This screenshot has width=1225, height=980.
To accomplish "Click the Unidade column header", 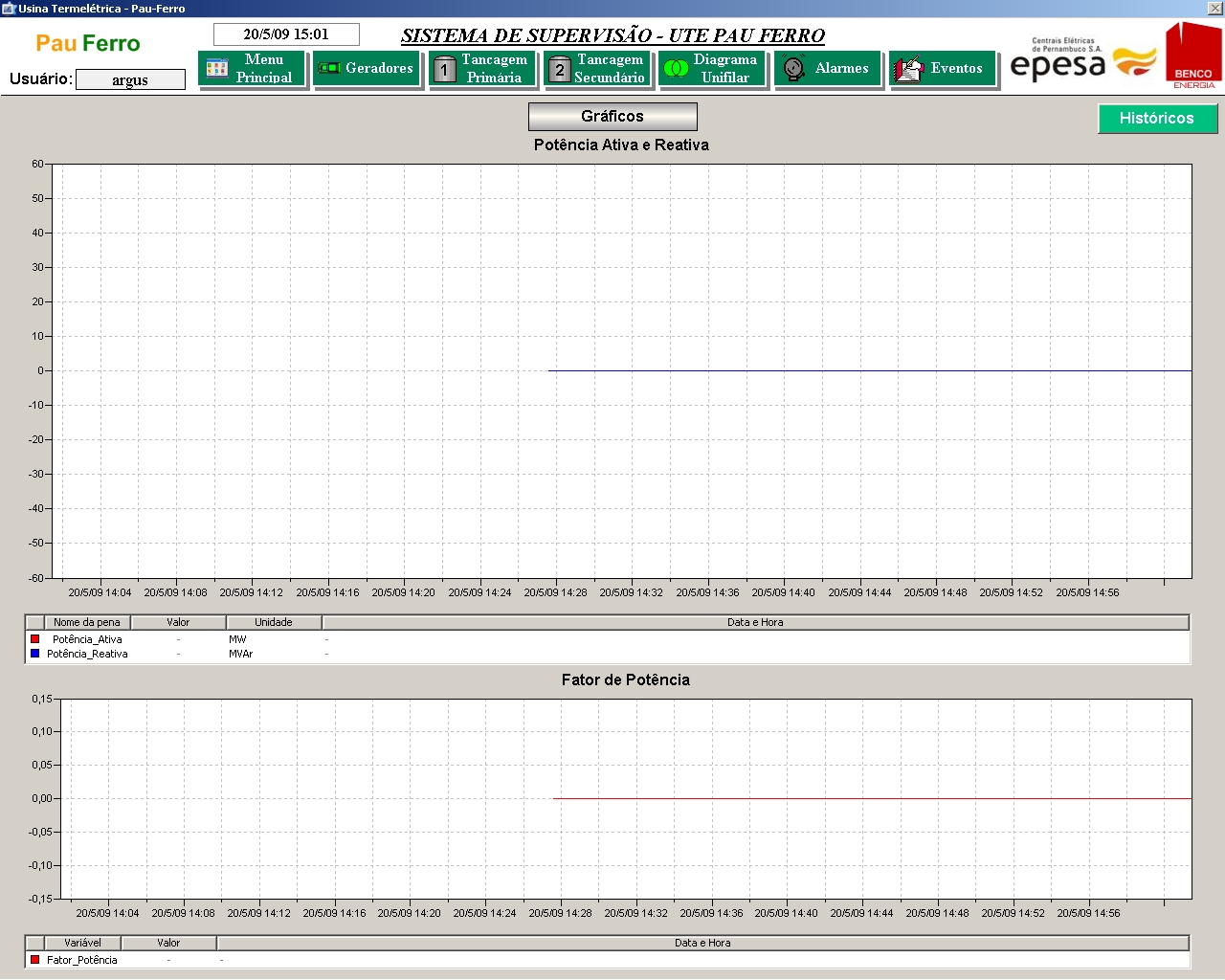I will coord(274,622).
